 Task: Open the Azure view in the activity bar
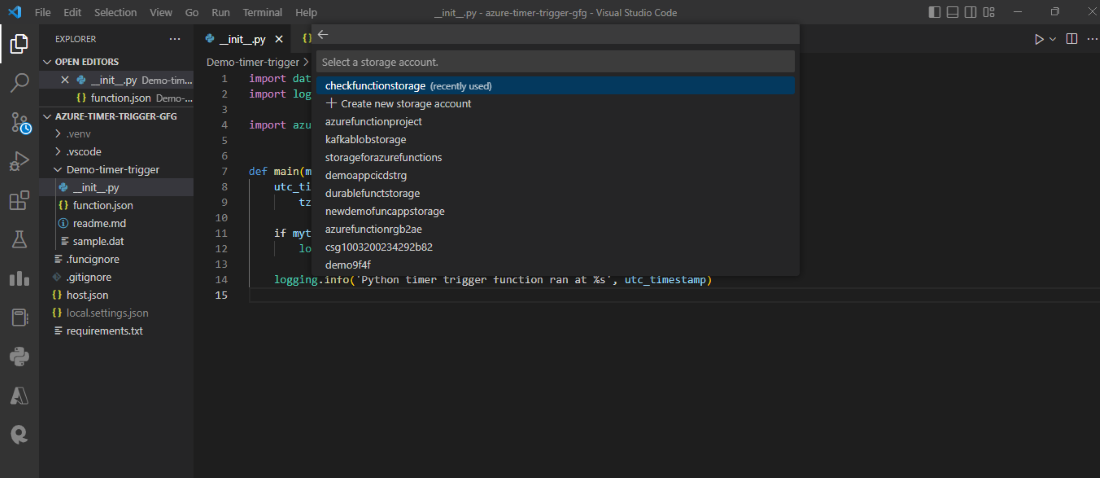pyautogui.click(x=19, y=396)
